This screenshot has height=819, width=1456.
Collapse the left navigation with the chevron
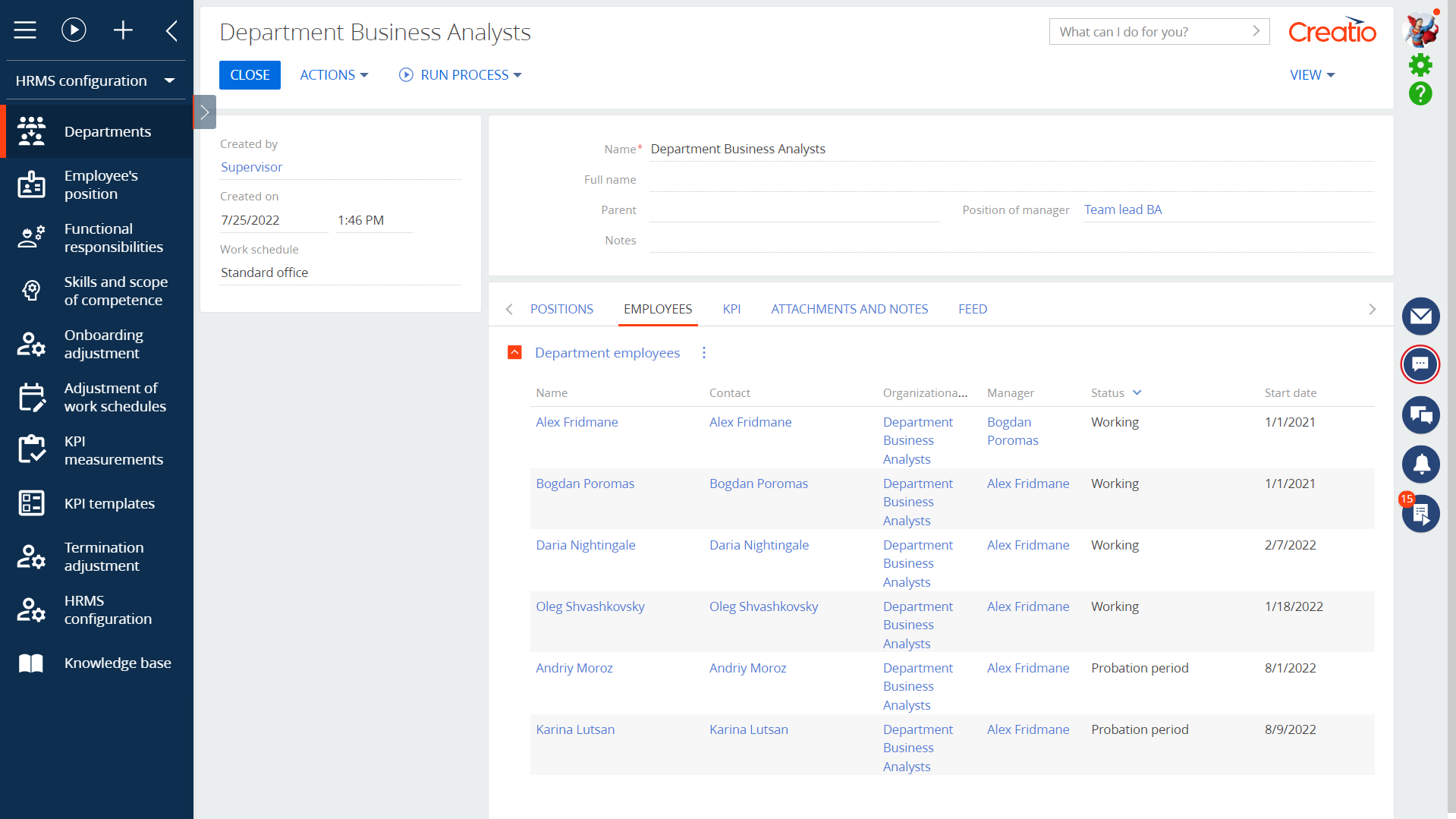coord(171,30)
